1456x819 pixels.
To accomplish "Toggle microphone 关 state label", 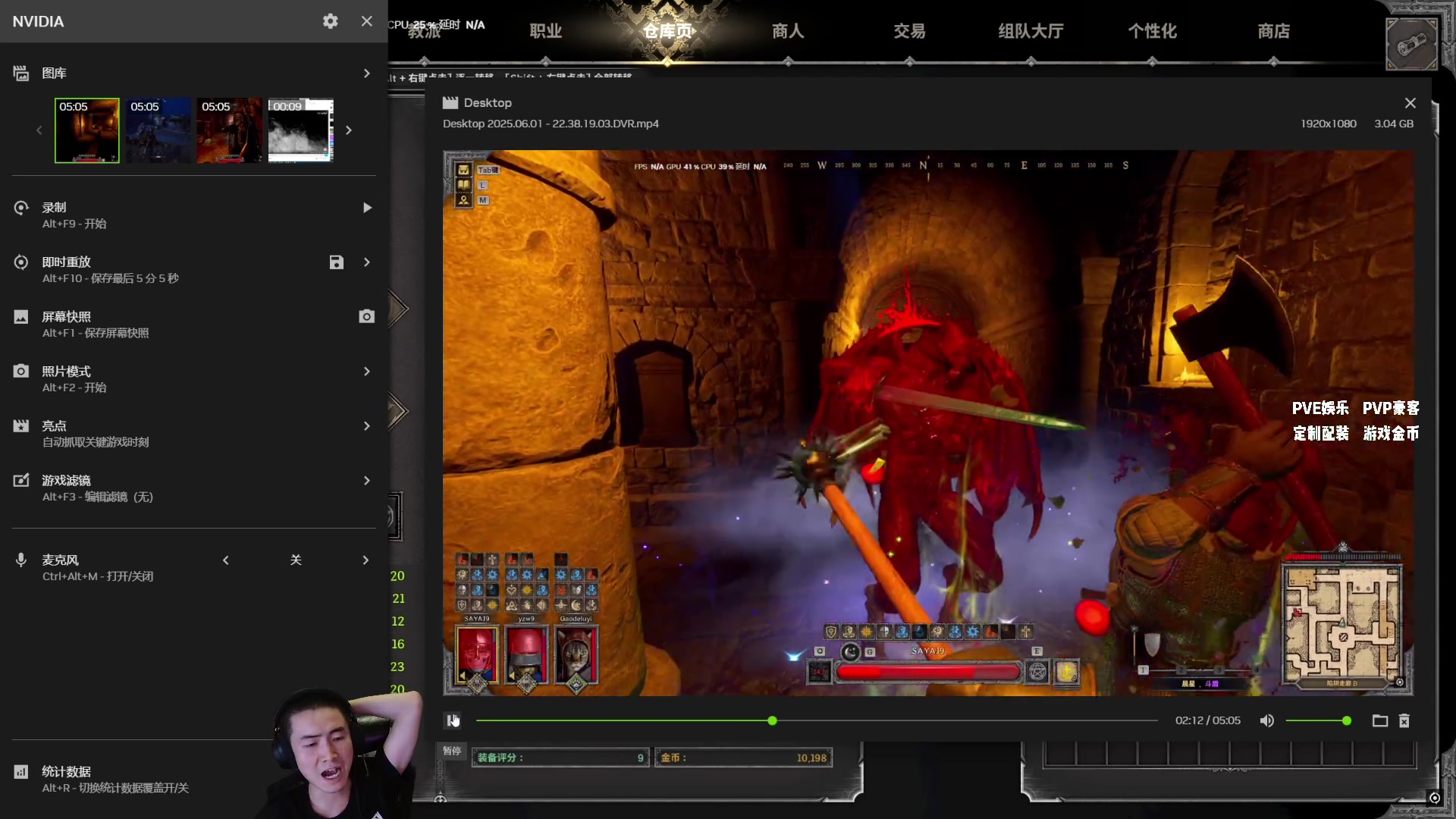I will [296, 560].
